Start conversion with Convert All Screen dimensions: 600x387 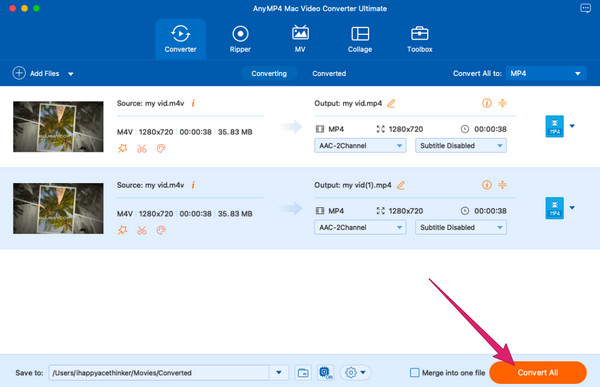pos(538,372)
